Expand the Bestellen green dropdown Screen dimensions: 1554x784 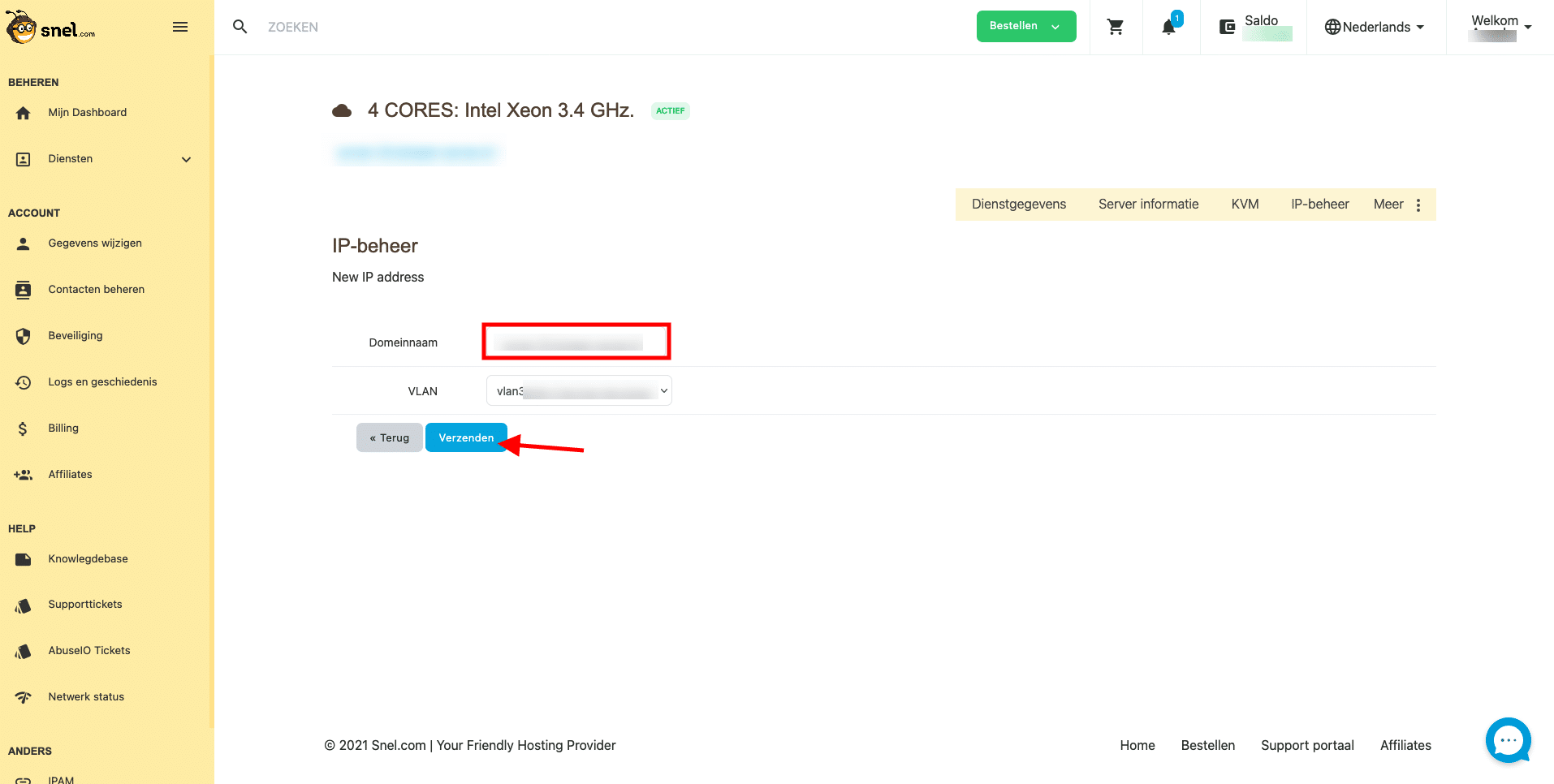point(1025,26)
